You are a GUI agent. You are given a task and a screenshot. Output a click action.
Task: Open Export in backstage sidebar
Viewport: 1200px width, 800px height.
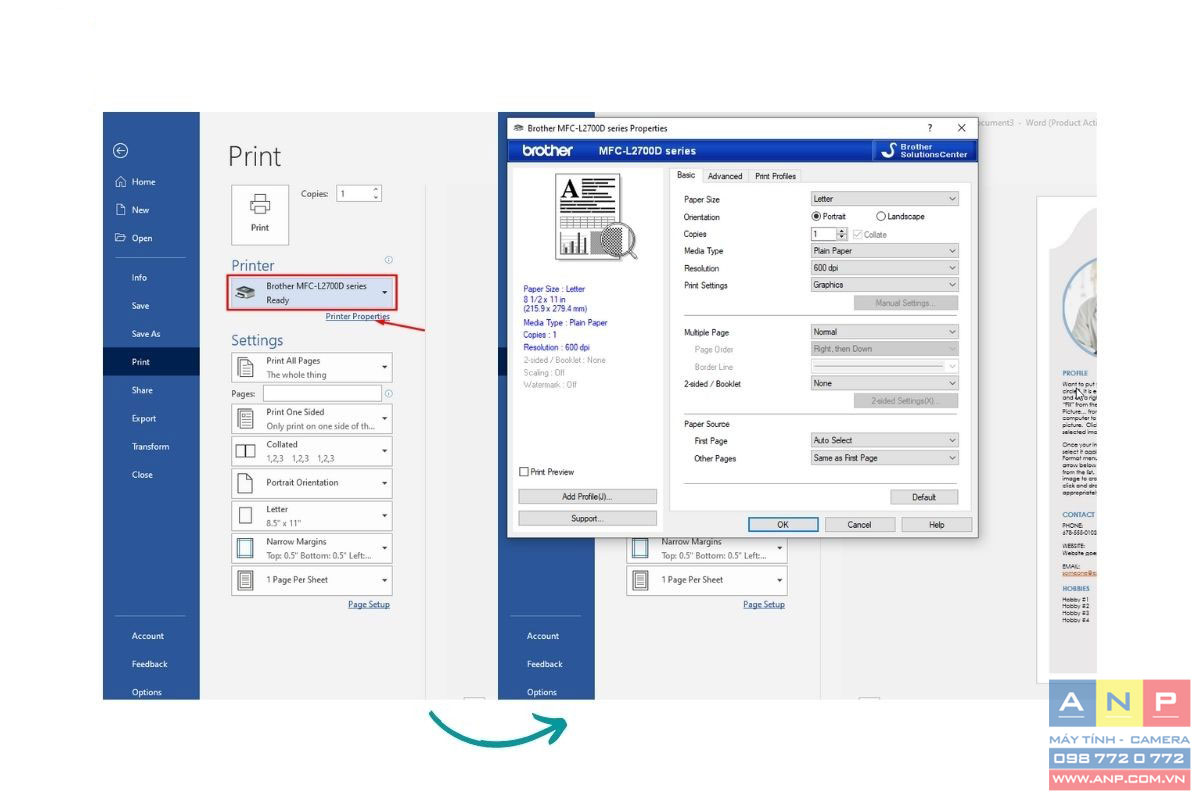click(x=144, y=418)
